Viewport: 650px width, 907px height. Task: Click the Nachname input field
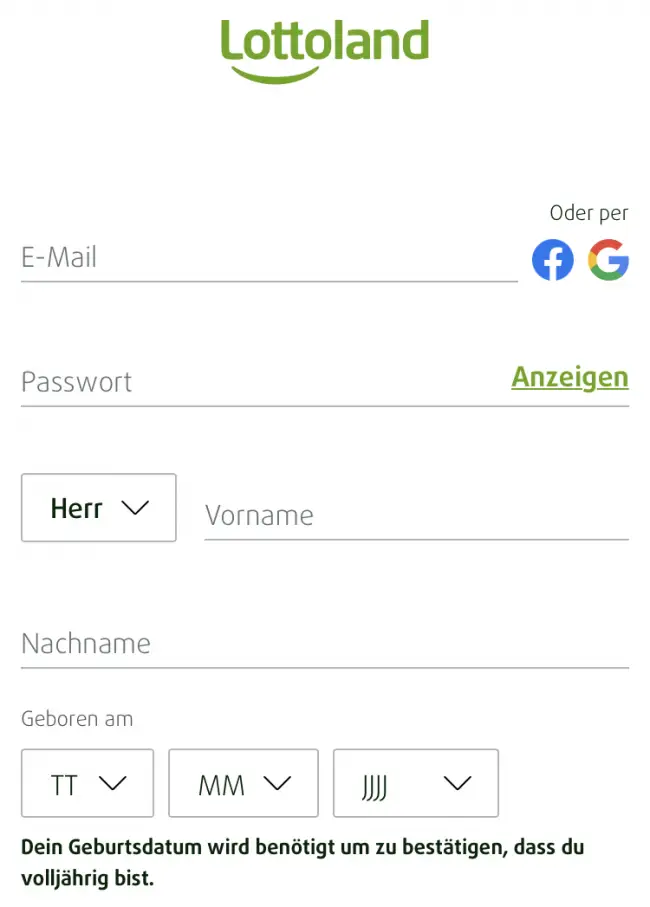point(324,644)
